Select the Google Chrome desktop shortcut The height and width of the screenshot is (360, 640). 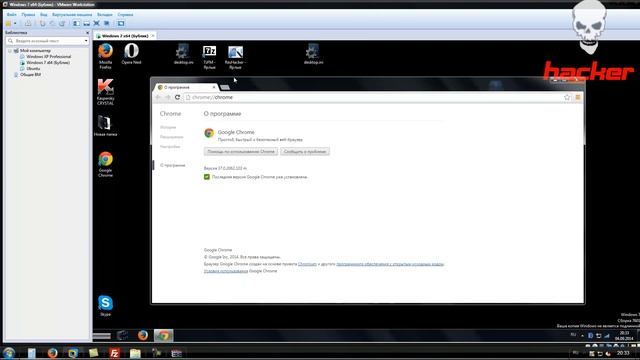[x=105, y=164]
